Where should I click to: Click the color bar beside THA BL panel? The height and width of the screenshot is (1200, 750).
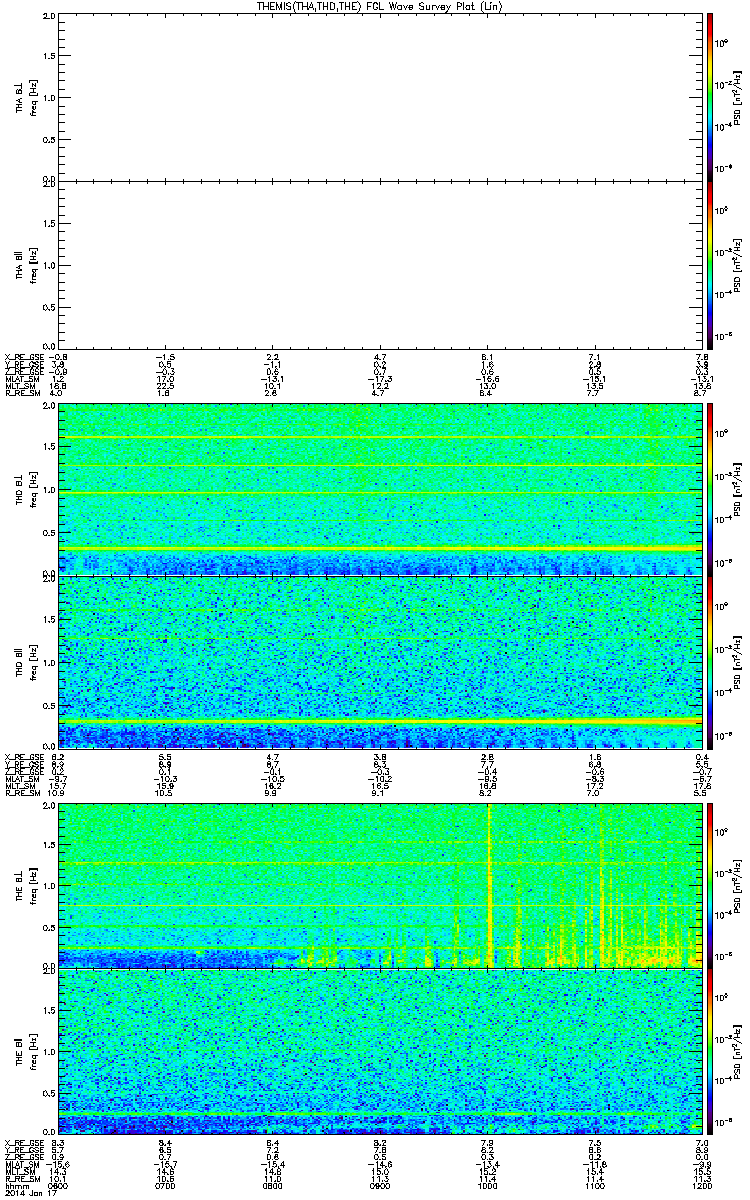pyautogui.click(x=709, y=96)
